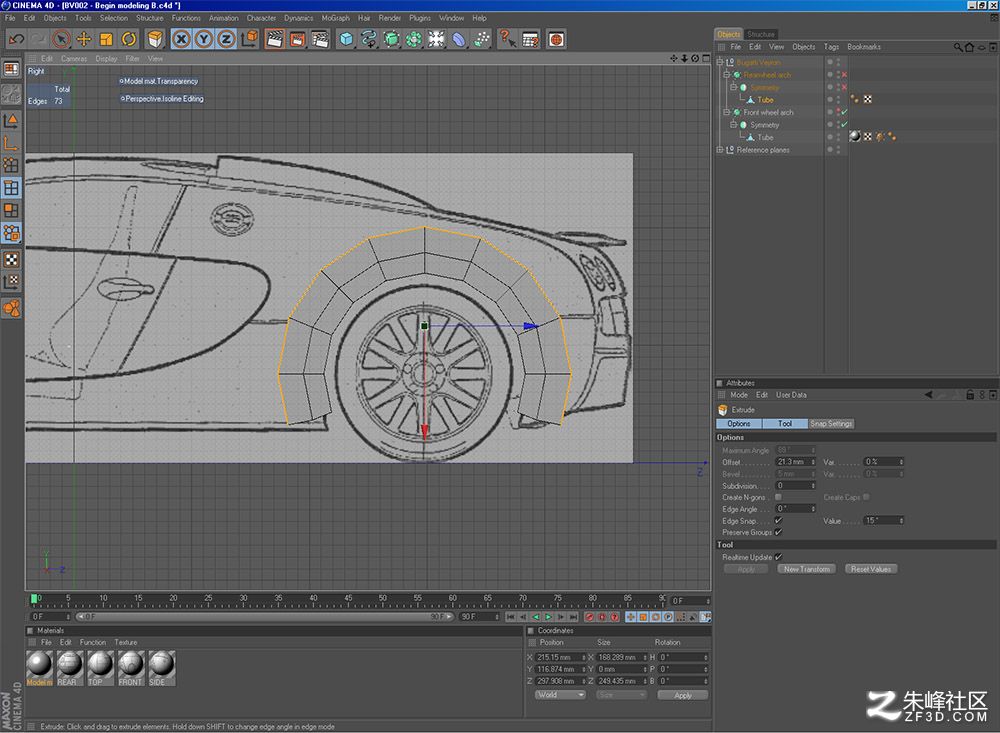Open the MoGraph menu
Viewport: 1000px width, 733px height.
[335, 18]
